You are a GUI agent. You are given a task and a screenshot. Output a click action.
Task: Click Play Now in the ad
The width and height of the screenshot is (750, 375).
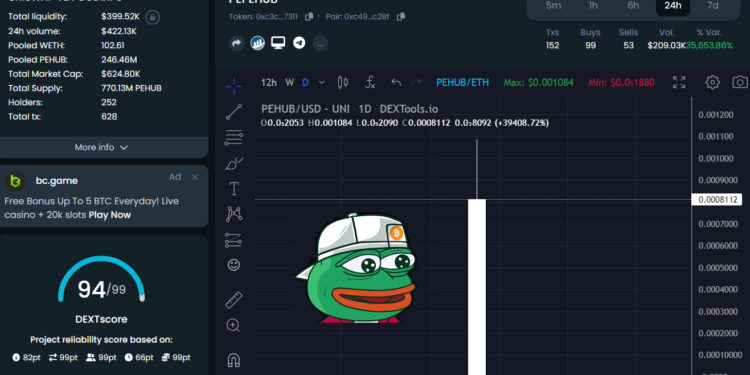pos(110,215)
